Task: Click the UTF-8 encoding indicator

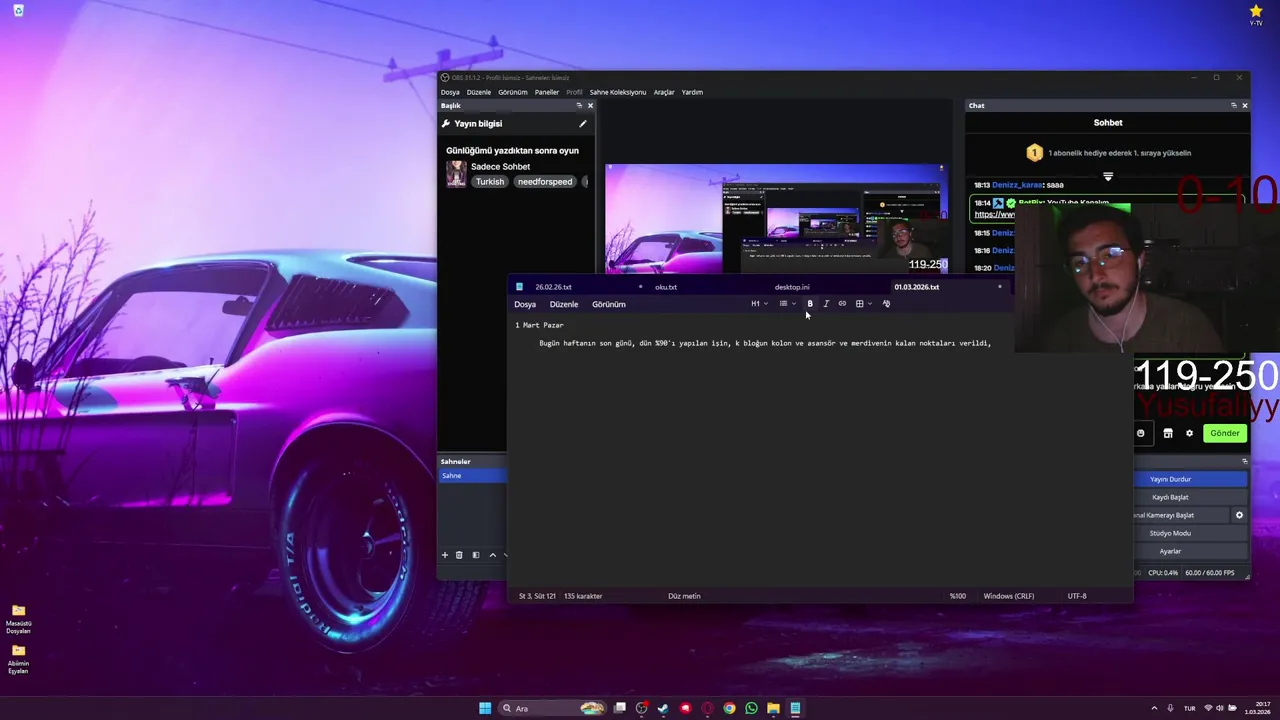Action: pyautogui.click(x=1077, y=596)
